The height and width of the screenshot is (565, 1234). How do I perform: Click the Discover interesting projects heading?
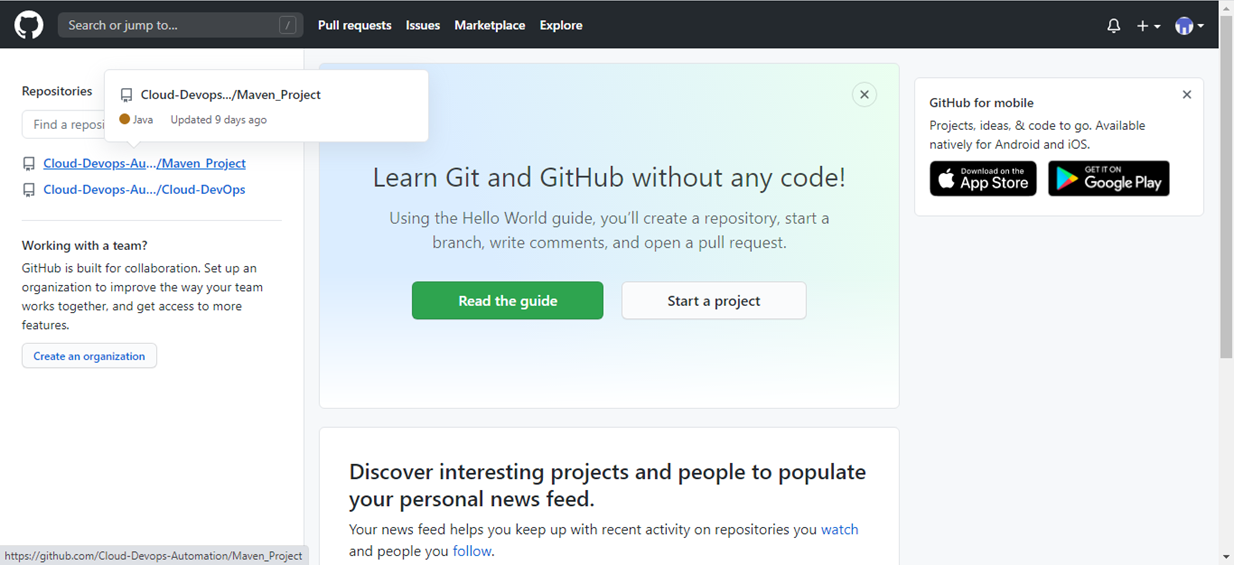click(x=607, y=485)
